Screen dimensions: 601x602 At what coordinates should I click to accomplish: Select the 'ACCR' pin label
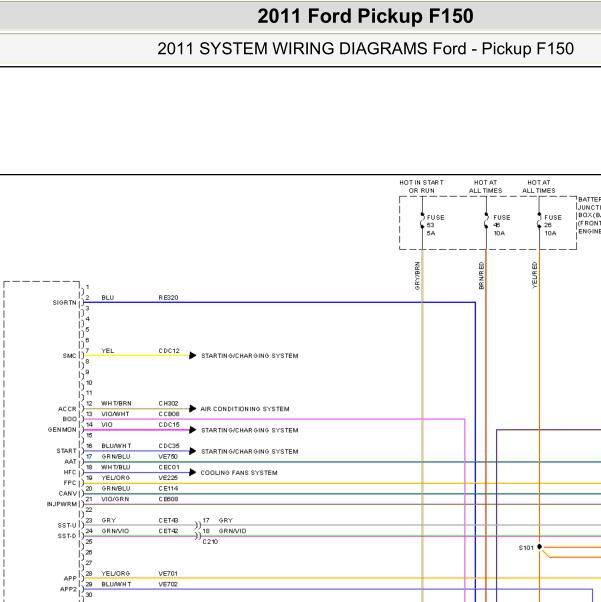tap(67, 409)
